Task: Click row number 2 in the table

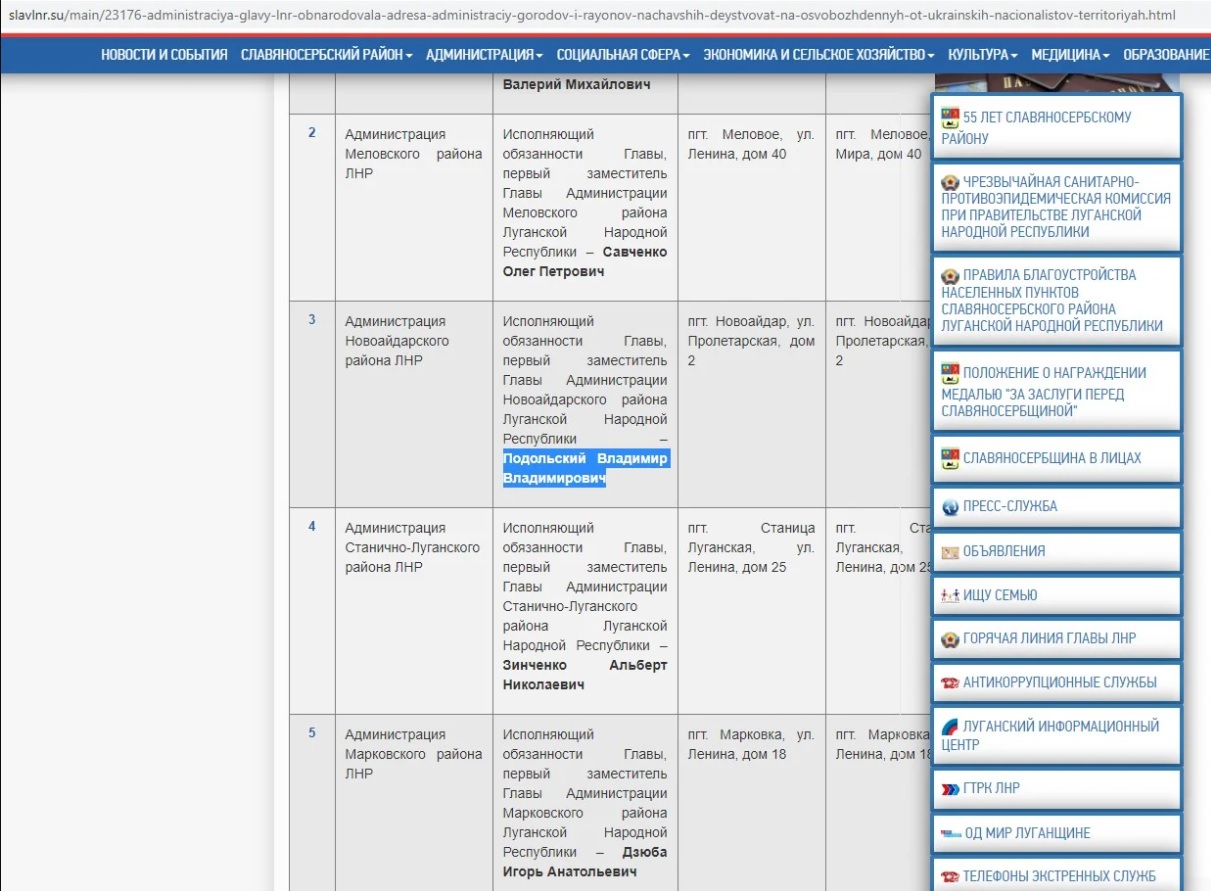Action: pos(312,132)
